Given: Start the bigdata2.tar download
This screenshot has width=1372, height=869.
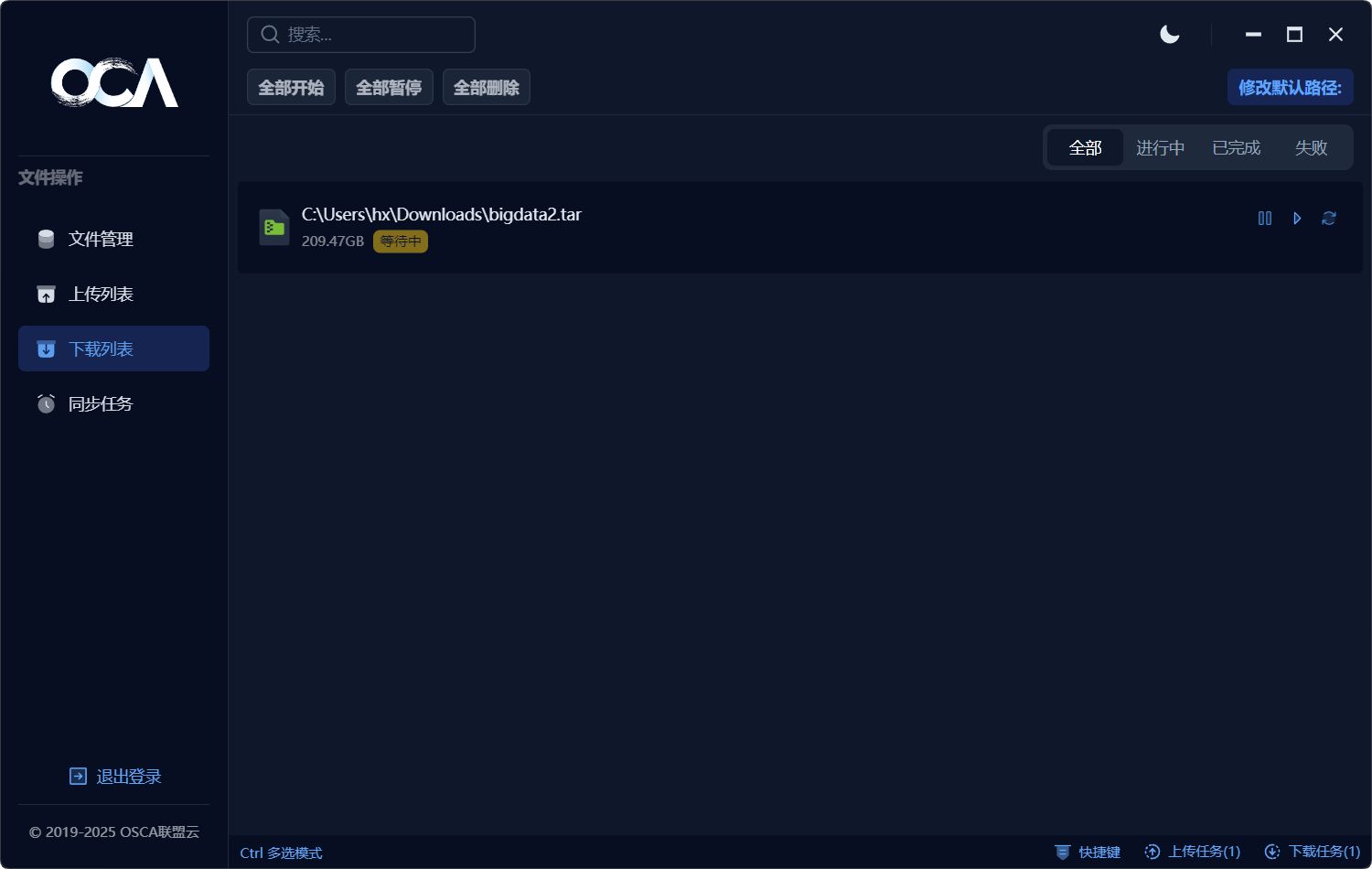Looking at the screenshot, I should [1297, 219].
